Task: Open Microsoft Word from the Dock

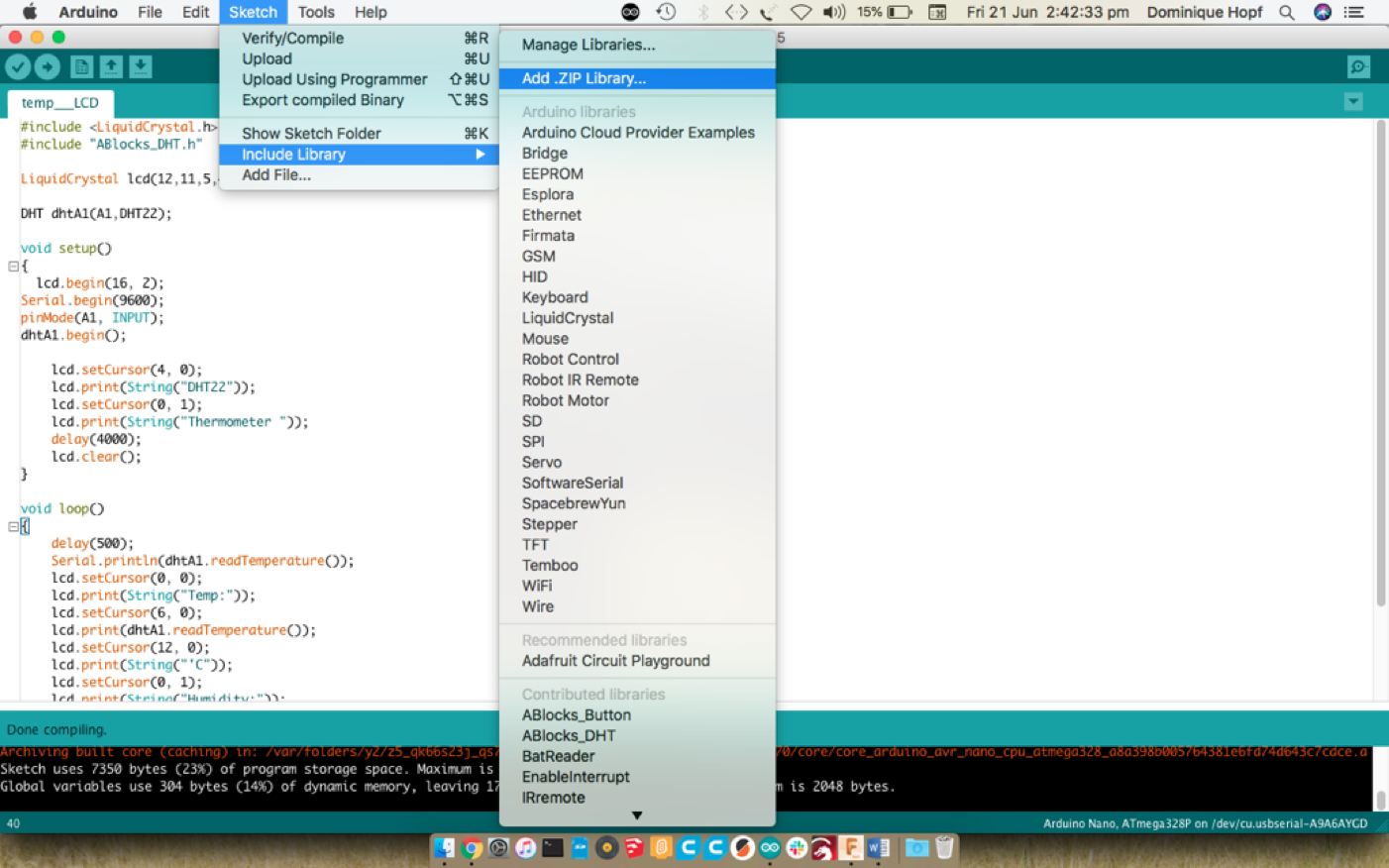Action: (x=878, y=847)
